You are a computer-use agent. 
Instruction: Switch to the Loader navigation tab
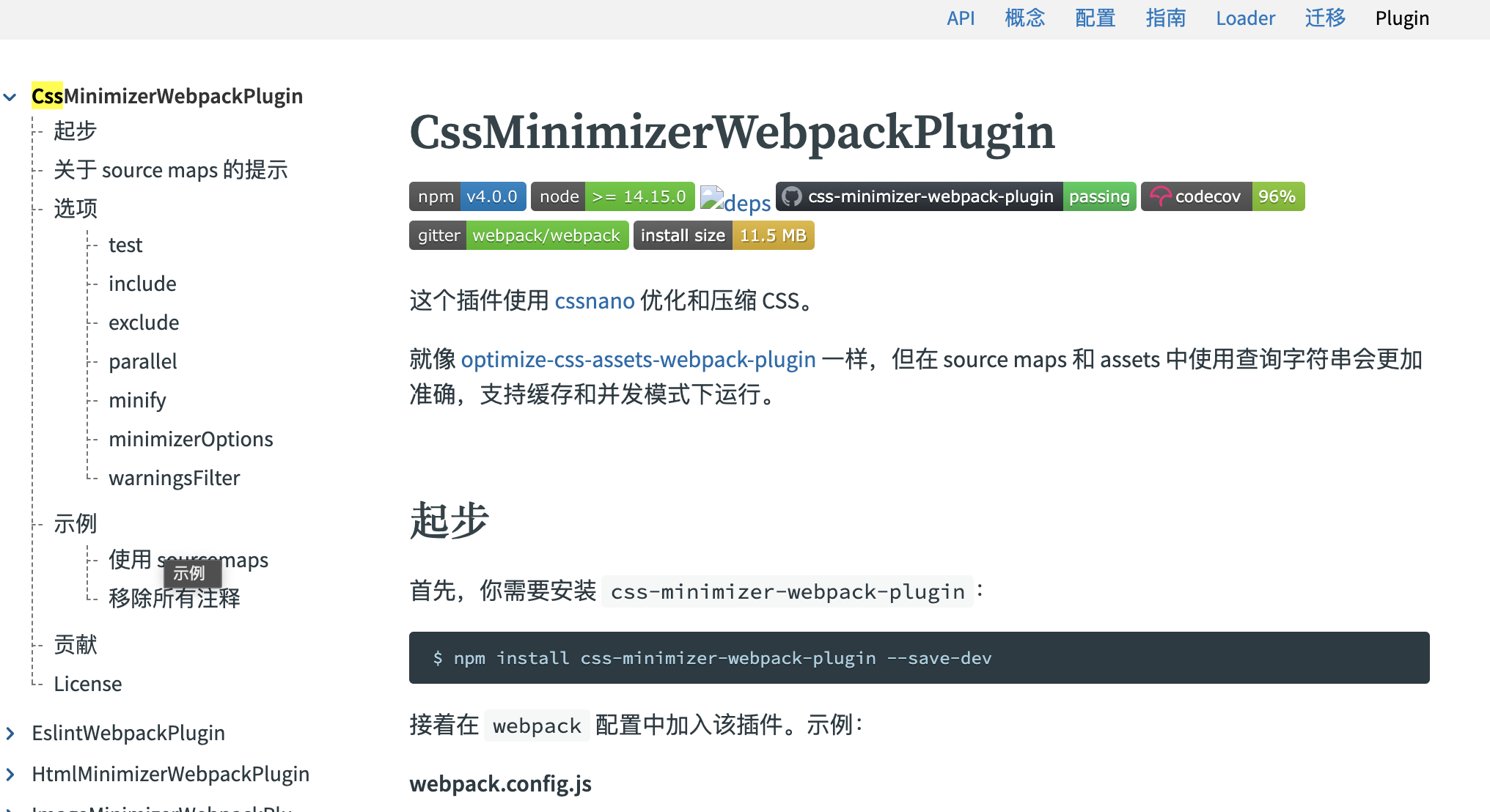[1245, 18]
